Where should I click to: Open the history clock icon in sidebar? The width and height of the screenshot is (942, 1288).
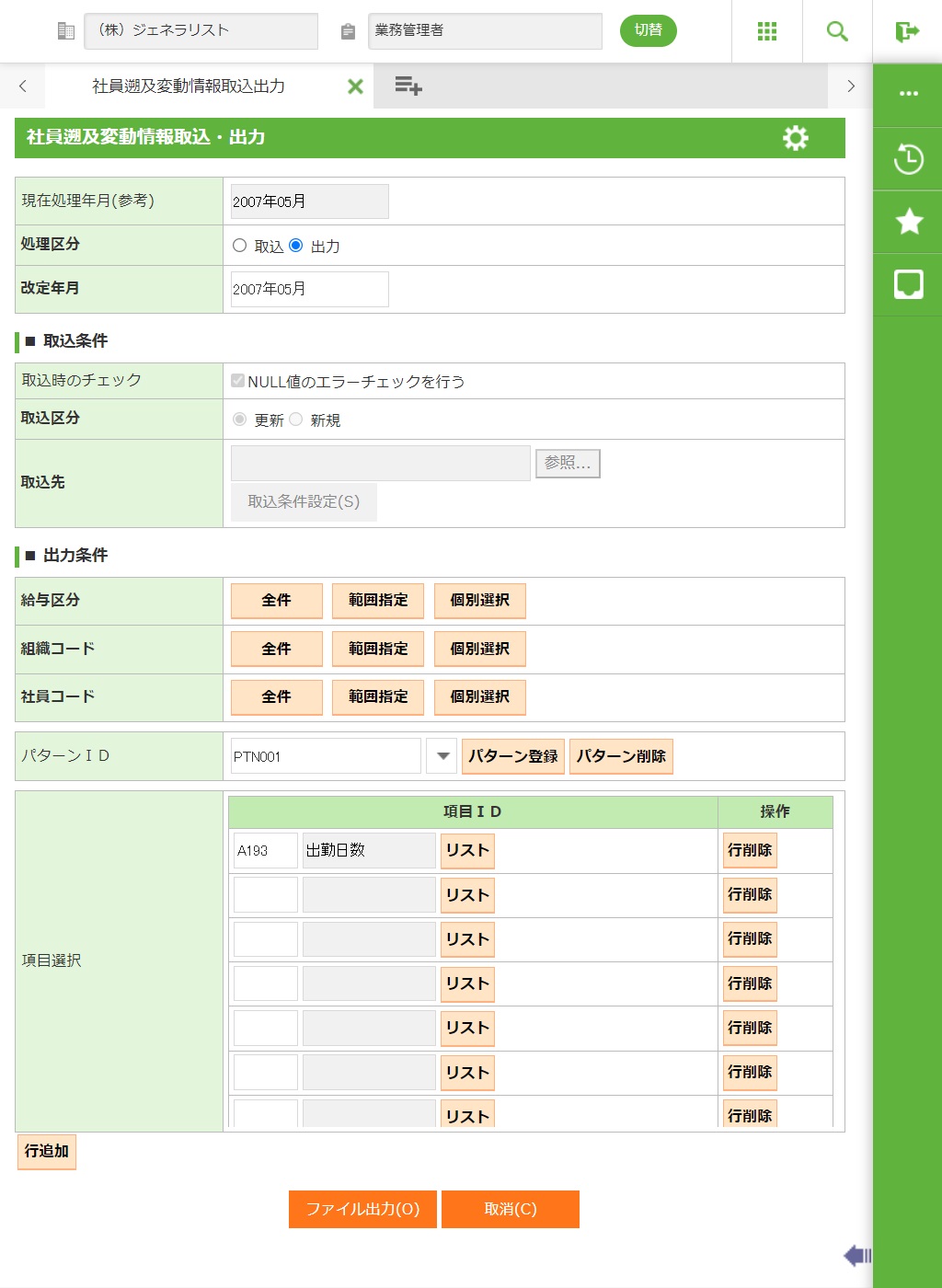click(x=908, y=159)
